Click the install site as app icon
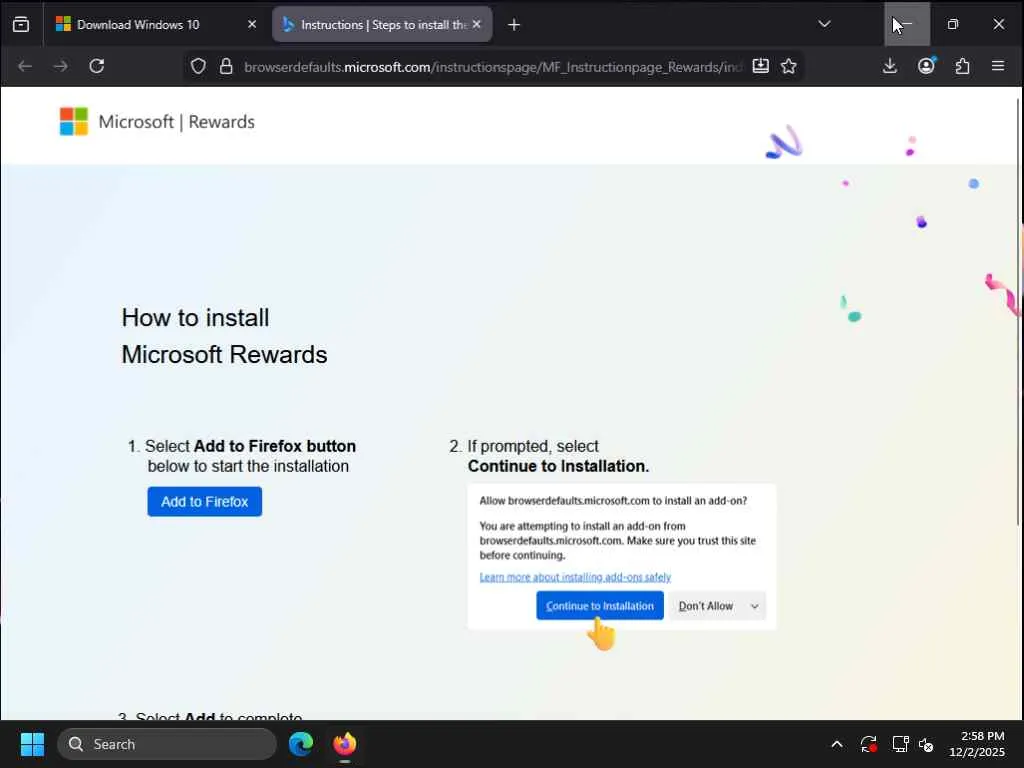The height and width of the screenshot is (768, 1024). (761, 66)
